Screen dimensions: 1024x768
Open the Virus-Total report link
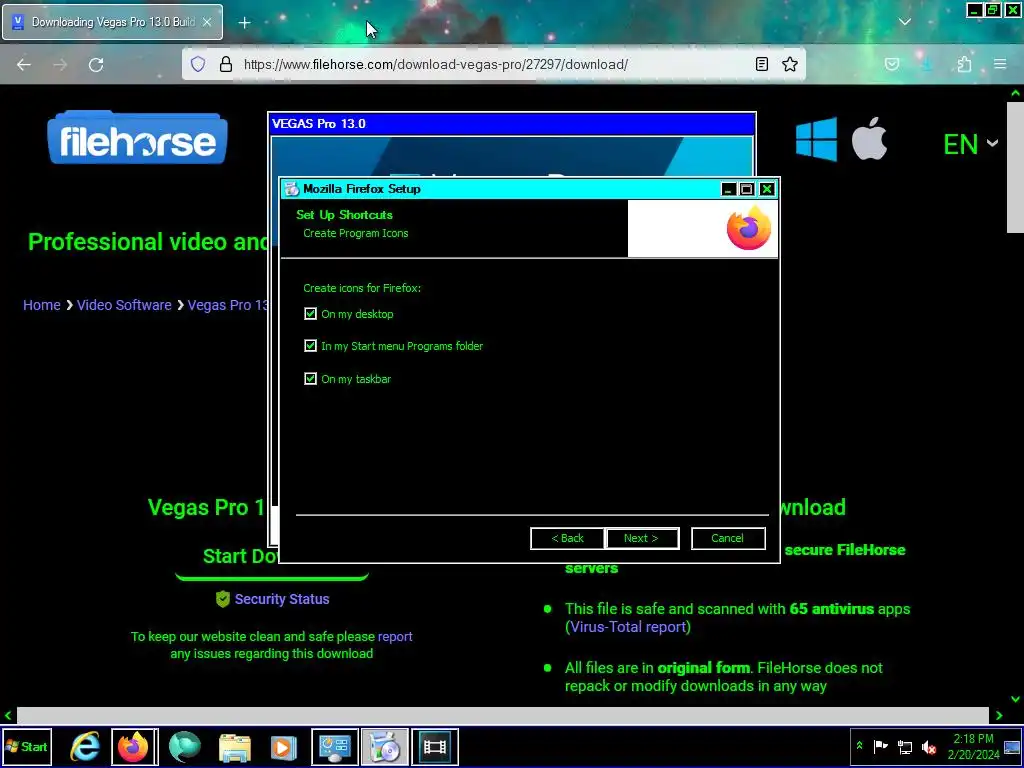628,627
